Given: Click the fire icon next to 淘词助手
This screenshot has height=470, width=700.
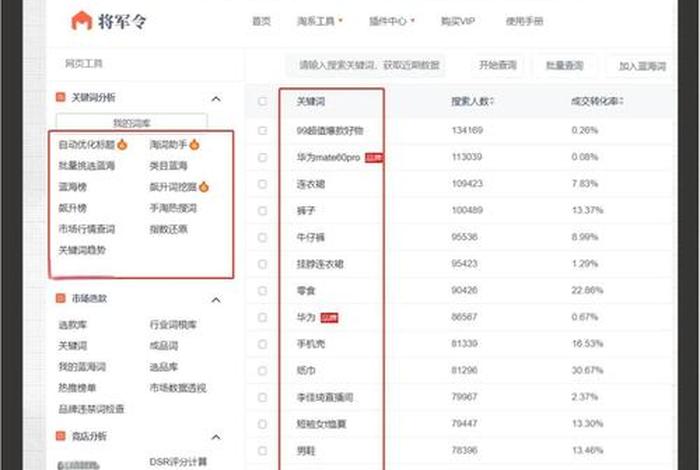Looking at the screenshot, I should click(195, 144).
